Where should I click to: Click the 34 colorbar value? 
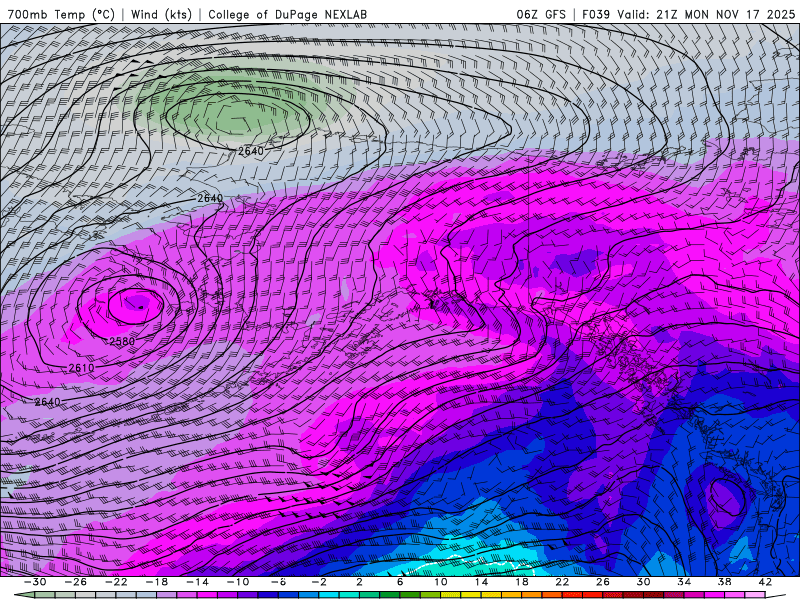click(684, 582)
